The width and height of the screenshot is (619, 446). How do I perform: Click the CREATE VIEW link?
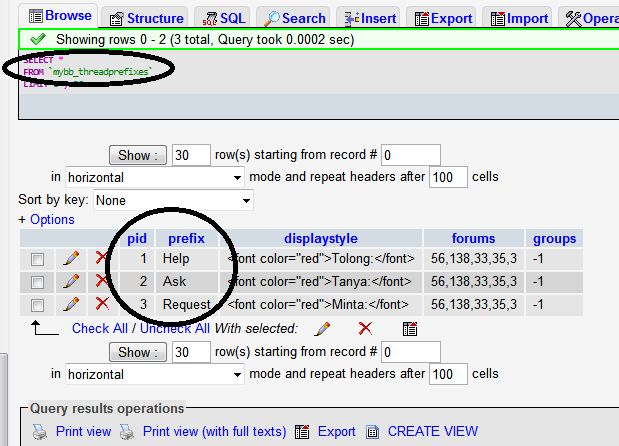coord(432,432)
